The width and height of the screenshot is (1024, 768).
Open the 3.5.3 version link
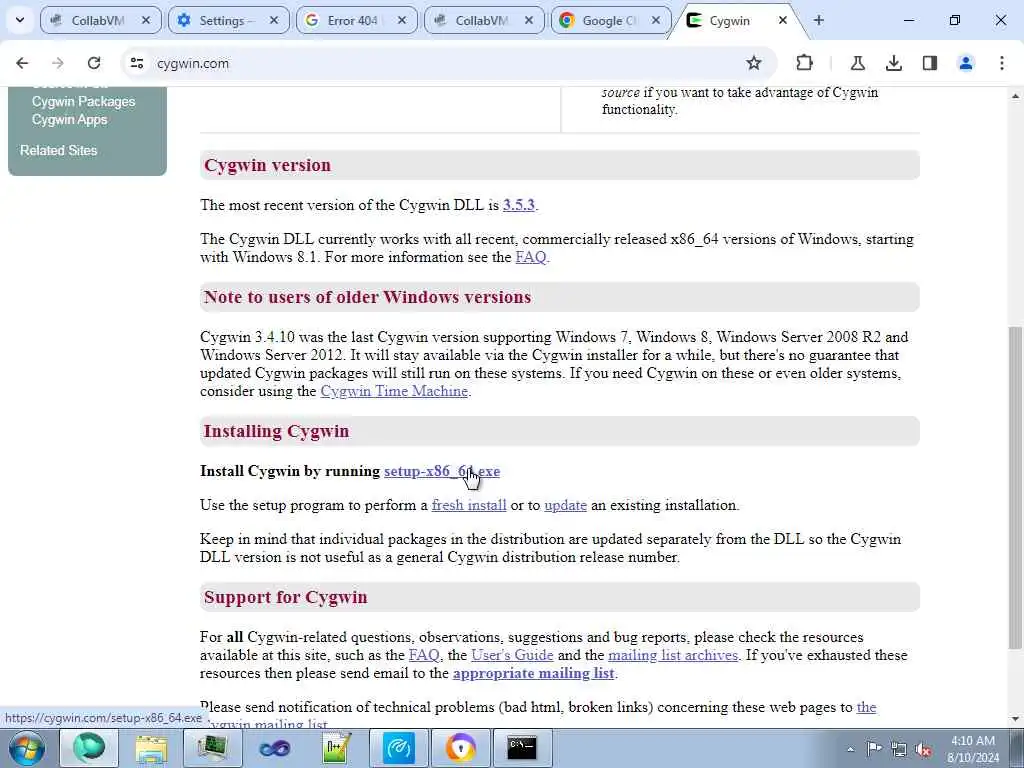(519, 205)
